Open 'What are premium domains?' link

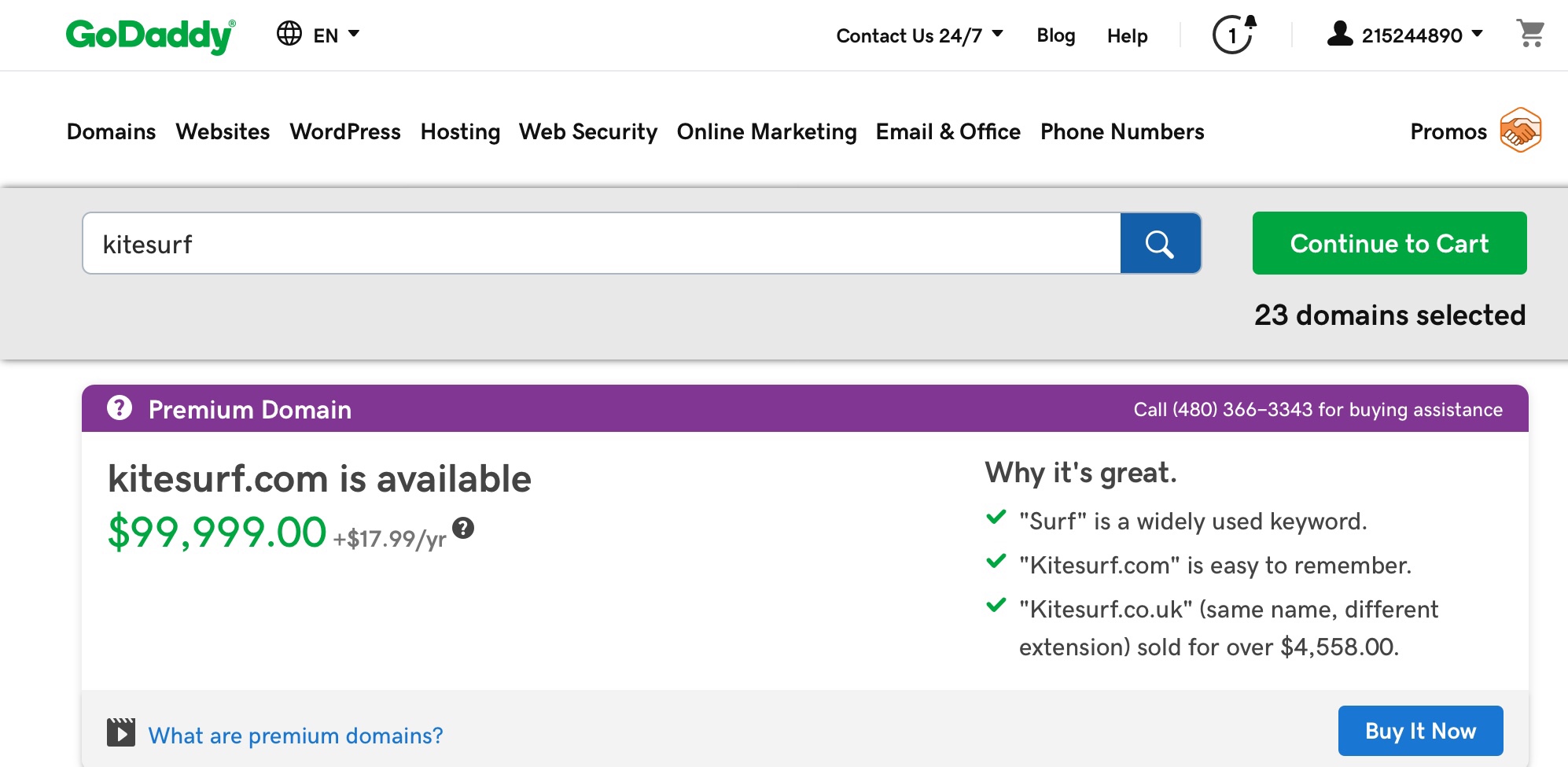coord(296,736)
